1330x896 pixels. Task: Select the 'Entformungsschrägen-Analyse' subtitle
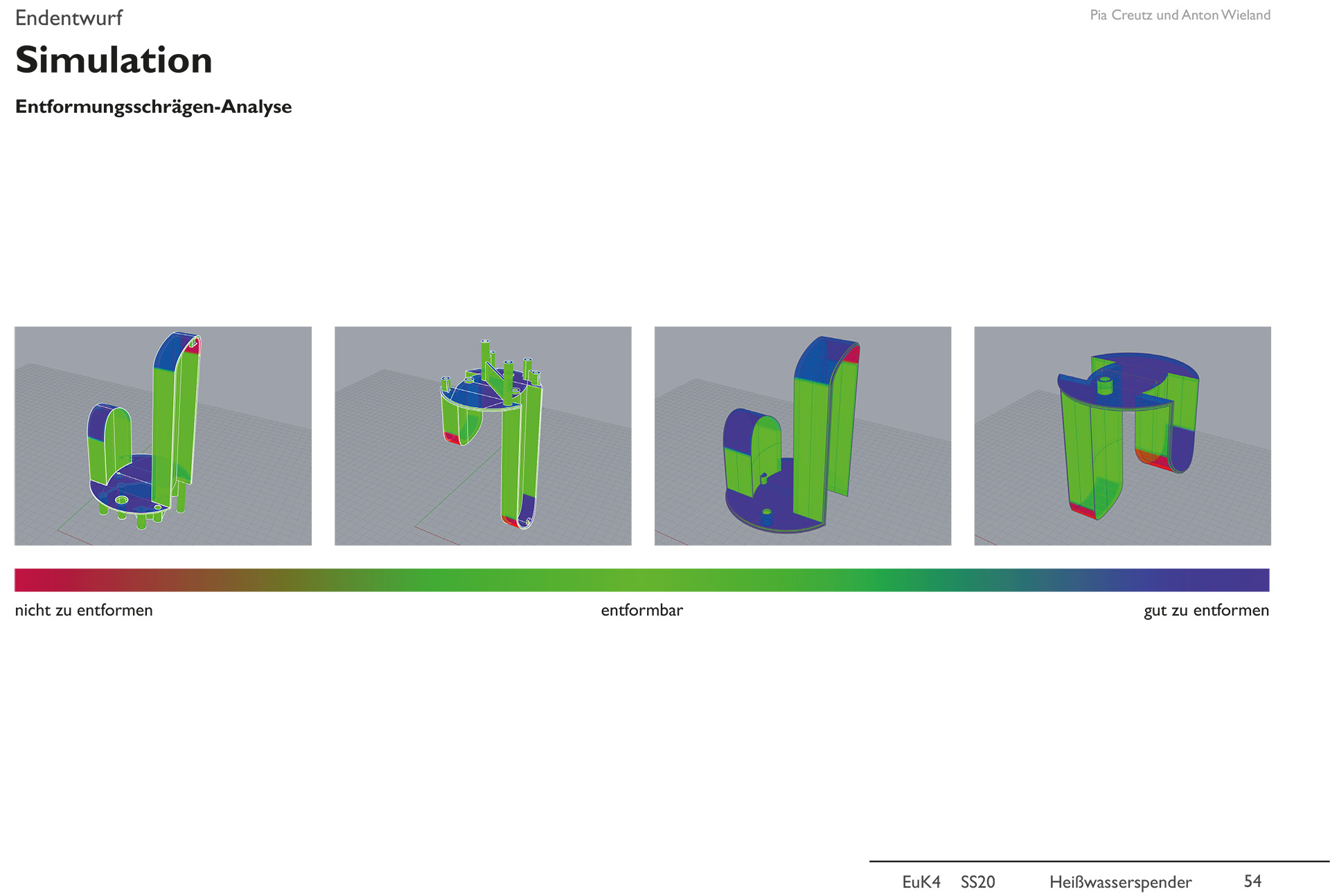tap(153, 107)
